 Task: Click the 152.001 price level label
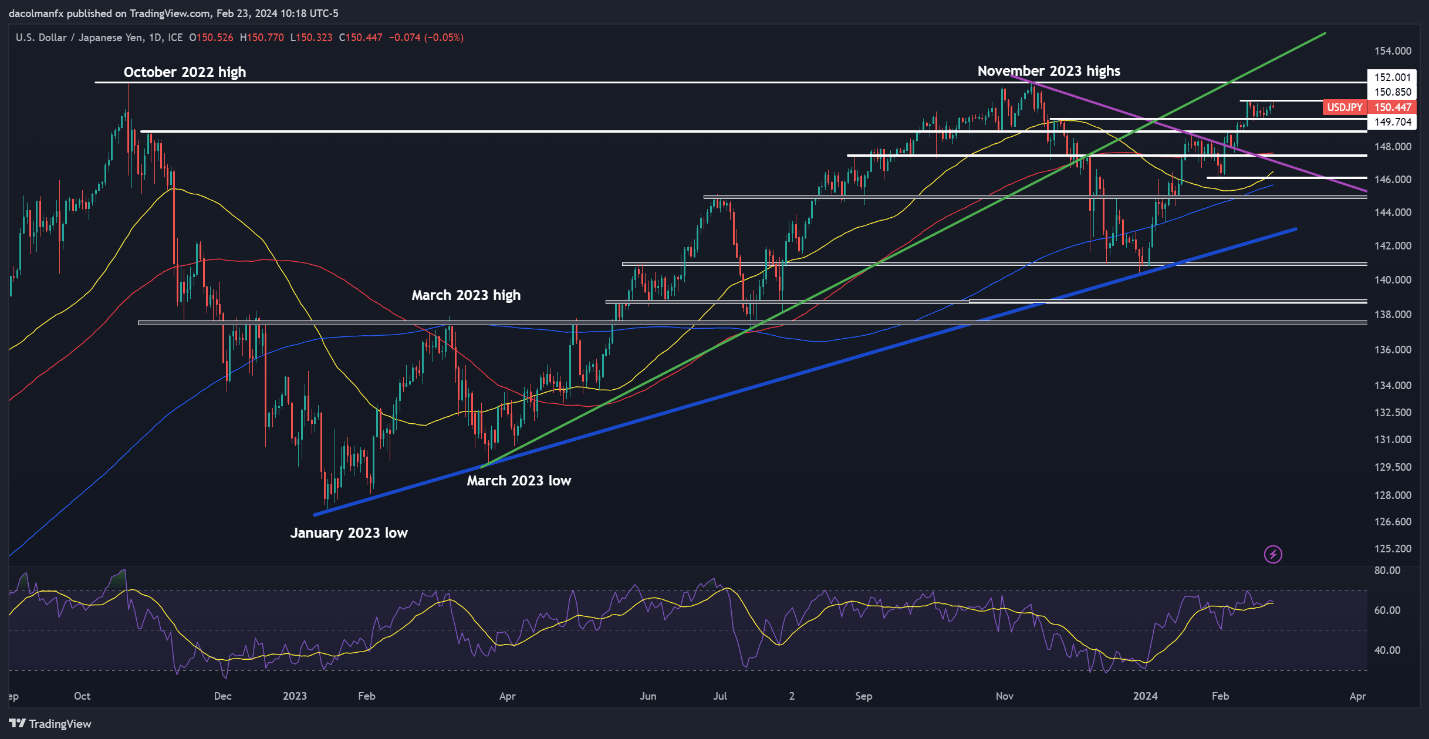(1392, 77)
